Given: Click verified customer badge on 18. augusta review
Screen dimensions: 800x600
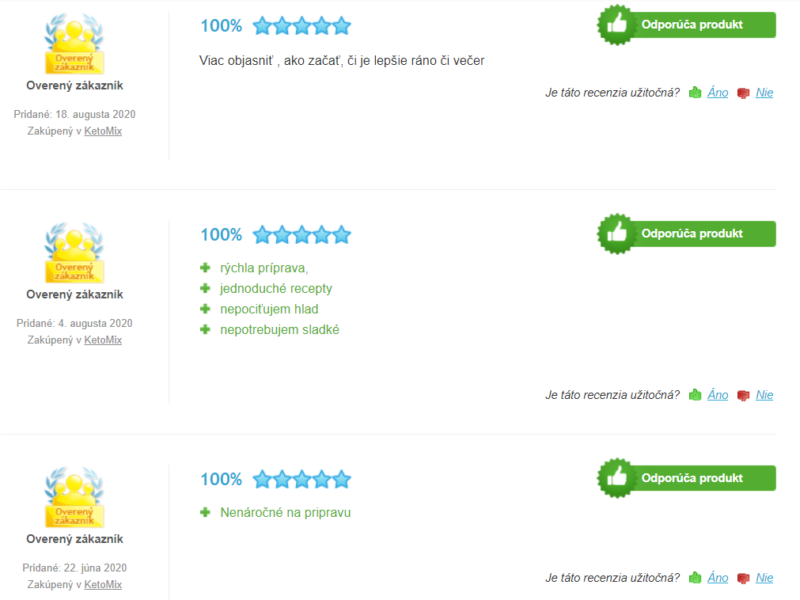Looking at the screenshot, I should 74,43.
